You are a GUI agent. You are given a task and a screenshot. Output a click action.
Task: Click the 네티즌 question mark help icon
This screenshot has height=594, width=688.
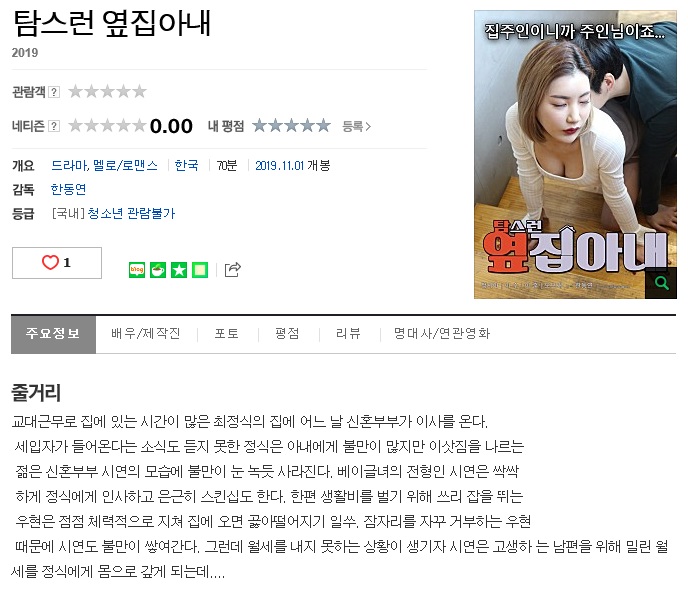tap(54, 126)
